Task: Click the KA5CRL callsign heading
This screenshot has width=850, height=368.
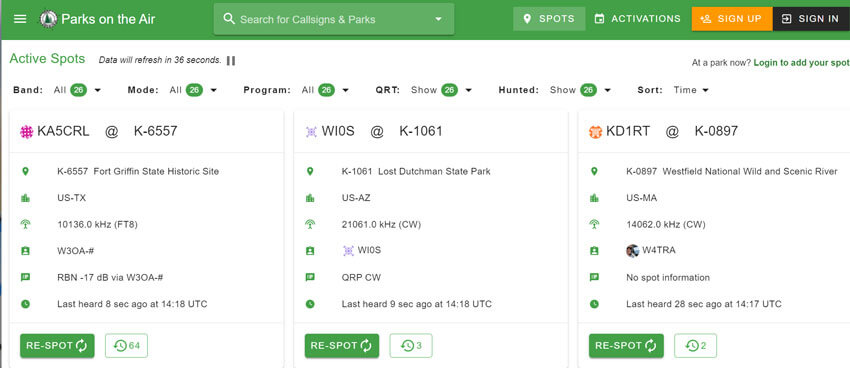Action: pyautogui.click(x=63, y=131)
